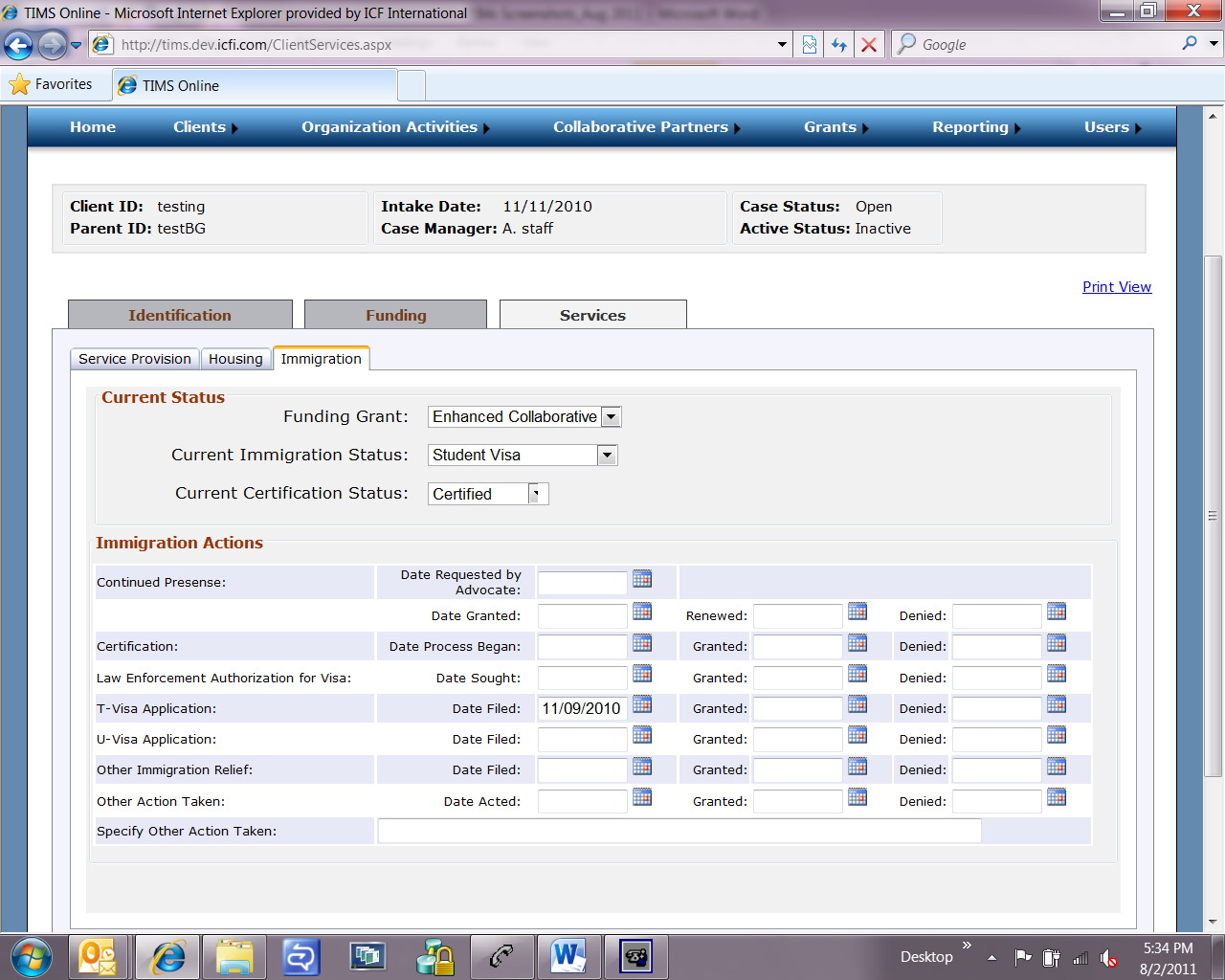Launch Microsoft Word from the taskbar
This screenshot has height=980, width=1225.
point(568,956)
